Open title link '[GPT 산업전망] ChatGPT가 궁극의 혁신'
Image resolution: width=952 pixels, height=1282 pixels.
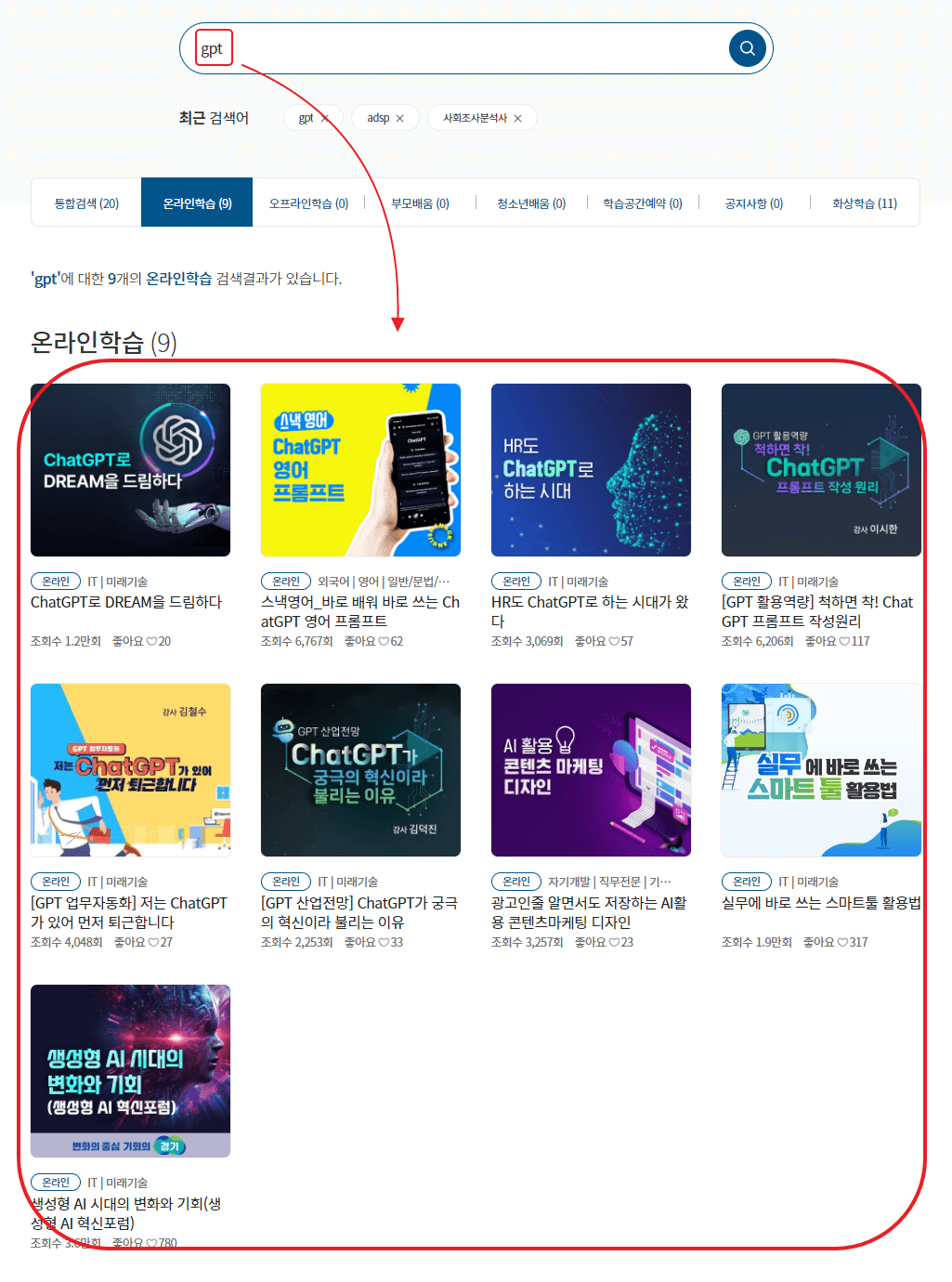(359, 912)
